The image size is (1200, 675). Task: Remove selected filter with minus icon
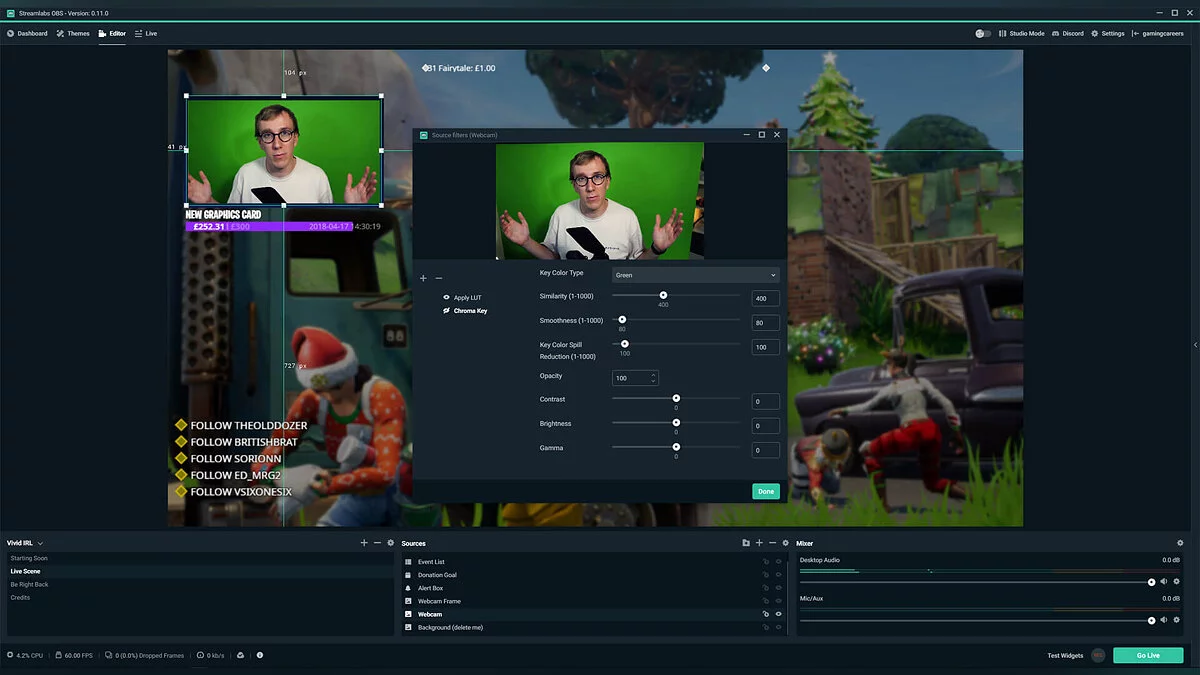438,278
